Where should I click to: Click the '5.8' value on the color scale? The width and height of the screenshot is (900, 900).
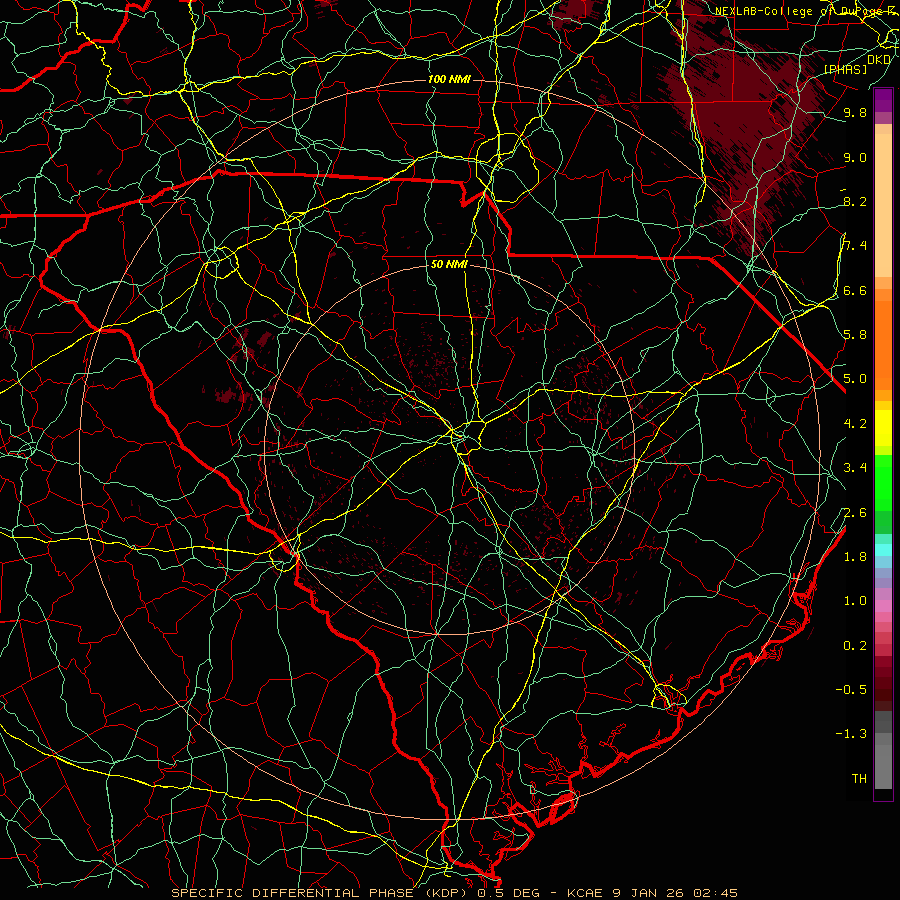(855, 335)
